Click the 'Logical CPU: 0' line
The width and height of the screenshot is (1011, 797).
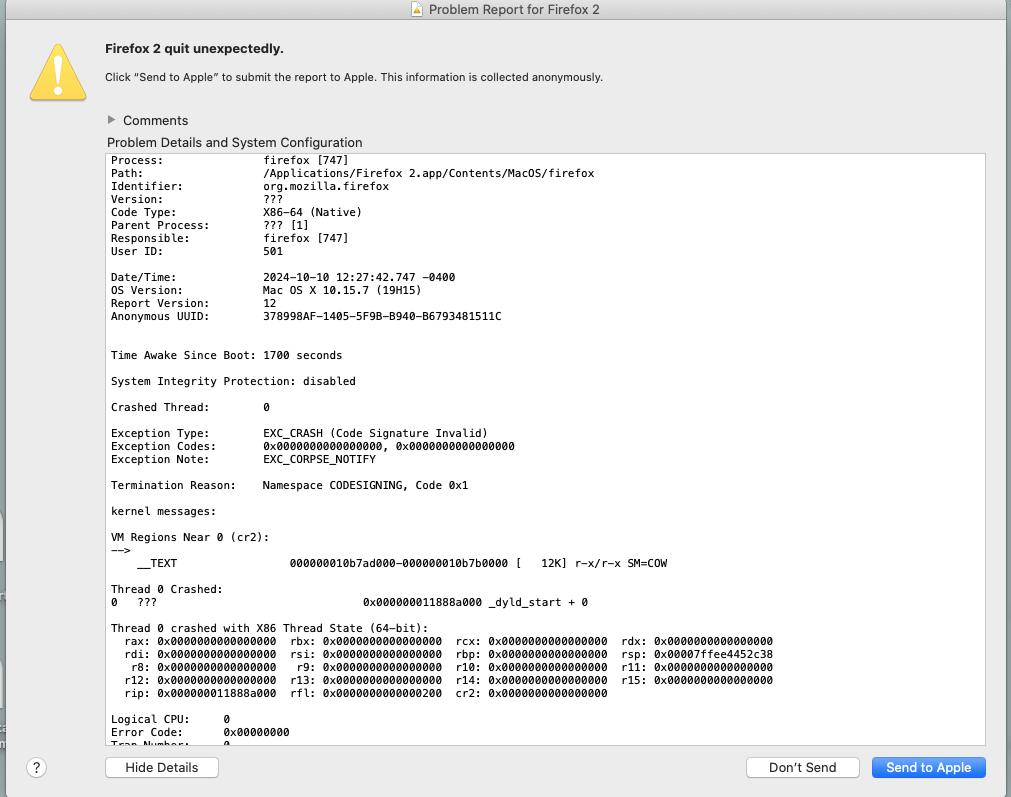170,719
